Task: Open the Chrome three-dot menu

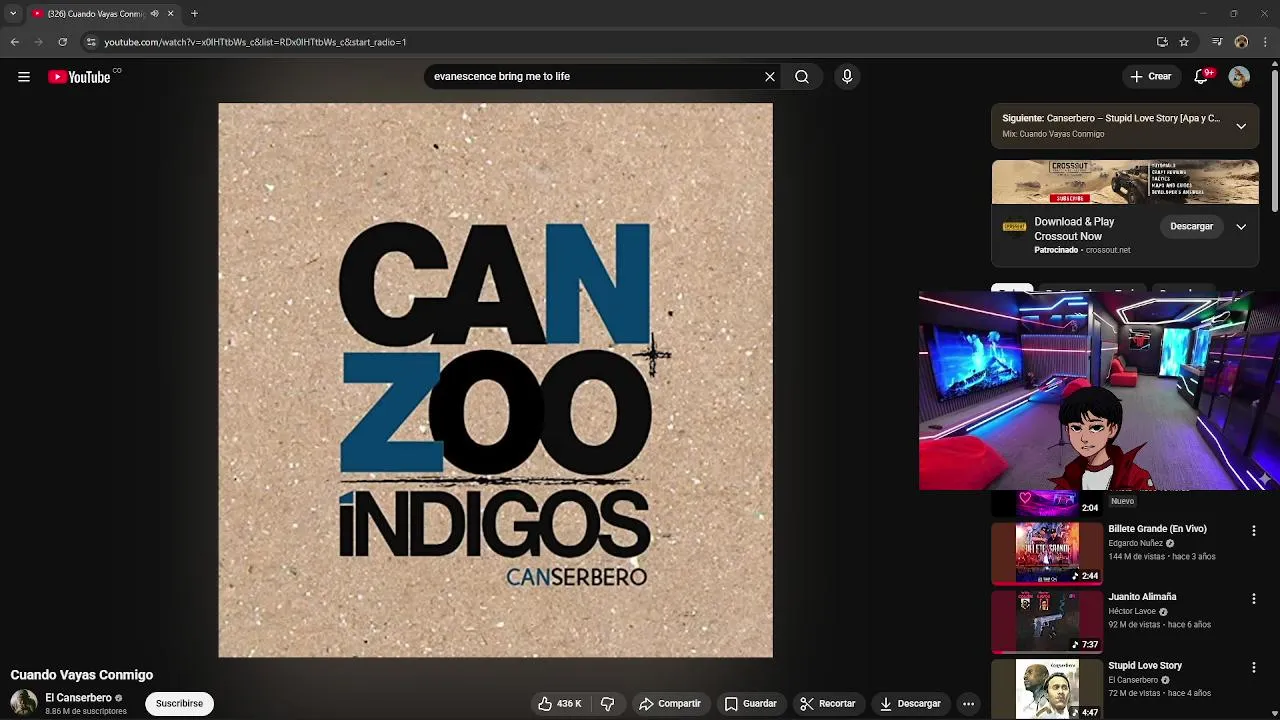Action: tap(1266, 42)
